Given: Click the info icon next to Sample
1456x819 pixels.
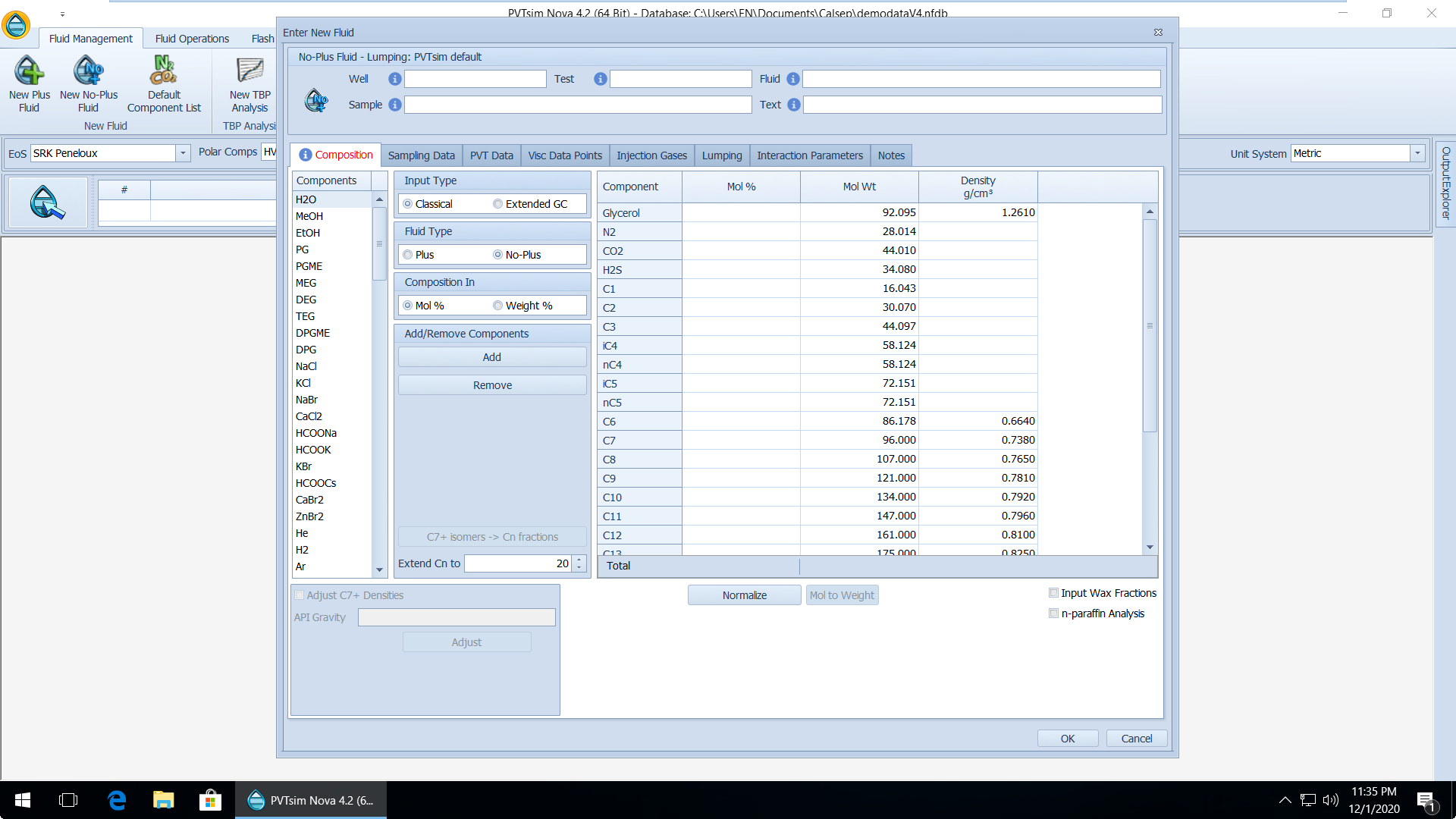Looking at the screenshot, I should tap(394, 105).
